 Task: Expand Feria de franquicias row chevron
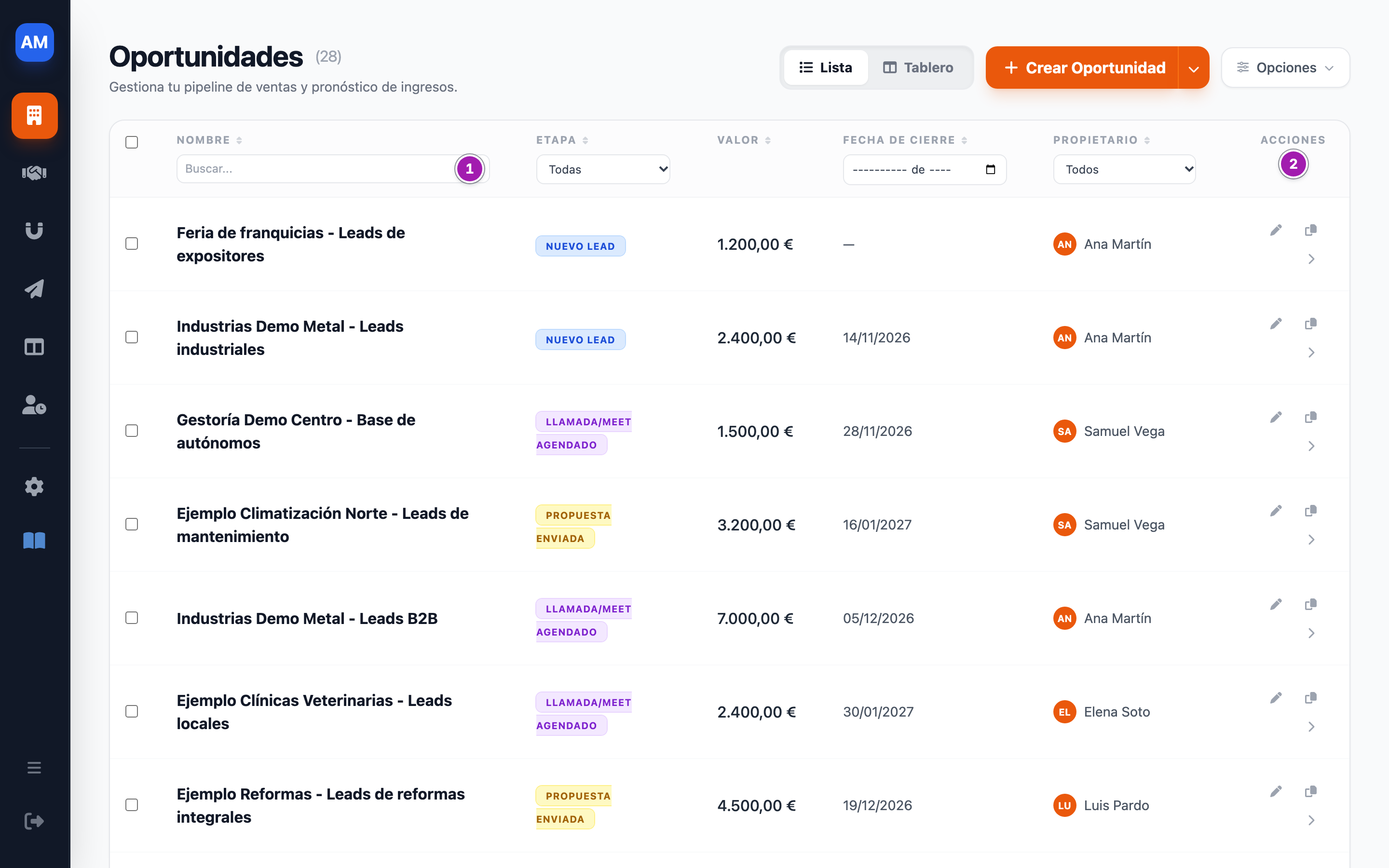[x=1311, y=259]
